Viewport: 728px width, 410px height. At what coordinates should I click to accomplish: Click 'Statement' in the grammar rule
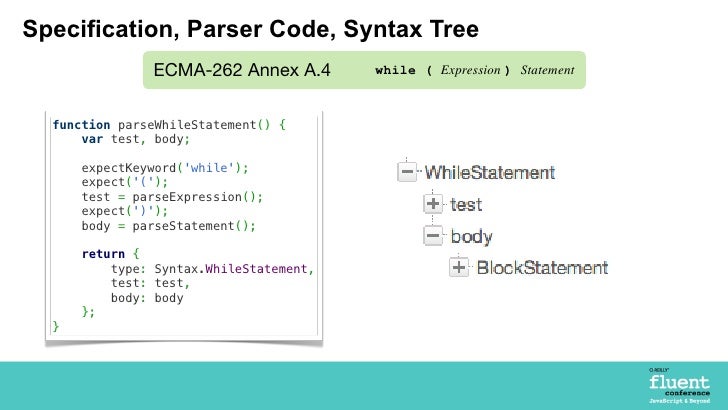pyautogui.click(x=547, y=70)
